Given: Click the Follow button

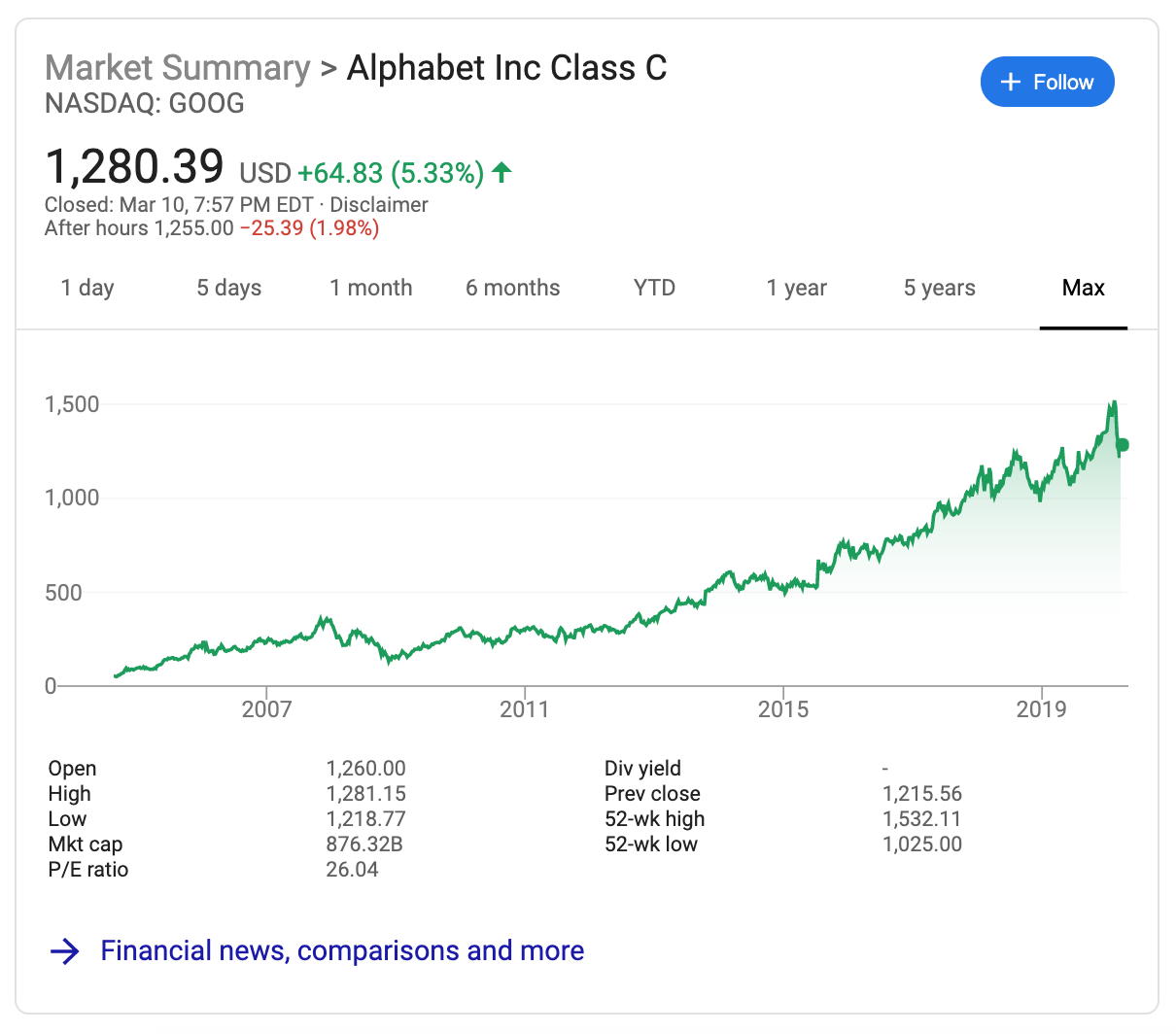Looking at the screenshot, I should tap(1047, 83).
